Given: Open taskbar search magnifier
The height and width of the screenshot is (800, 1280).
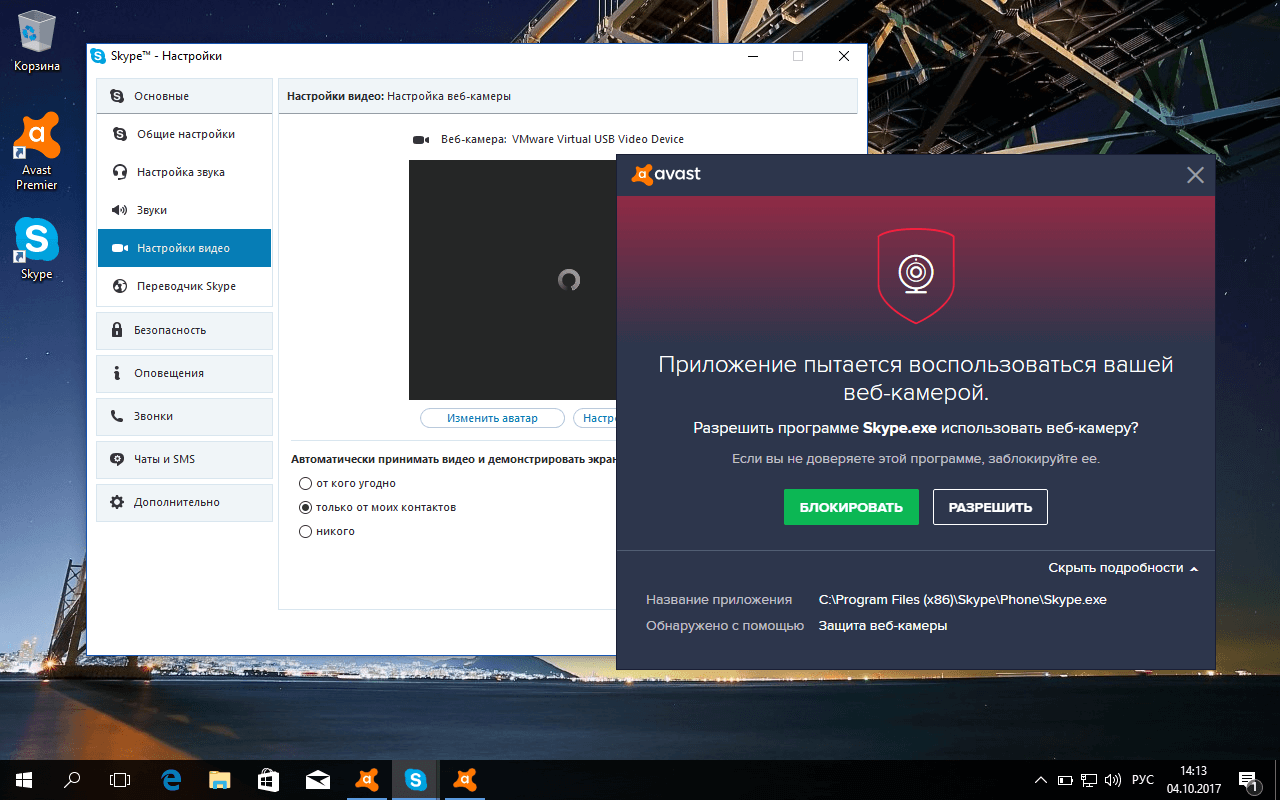Looking at the screenshot, I should [x=72, y=779].
